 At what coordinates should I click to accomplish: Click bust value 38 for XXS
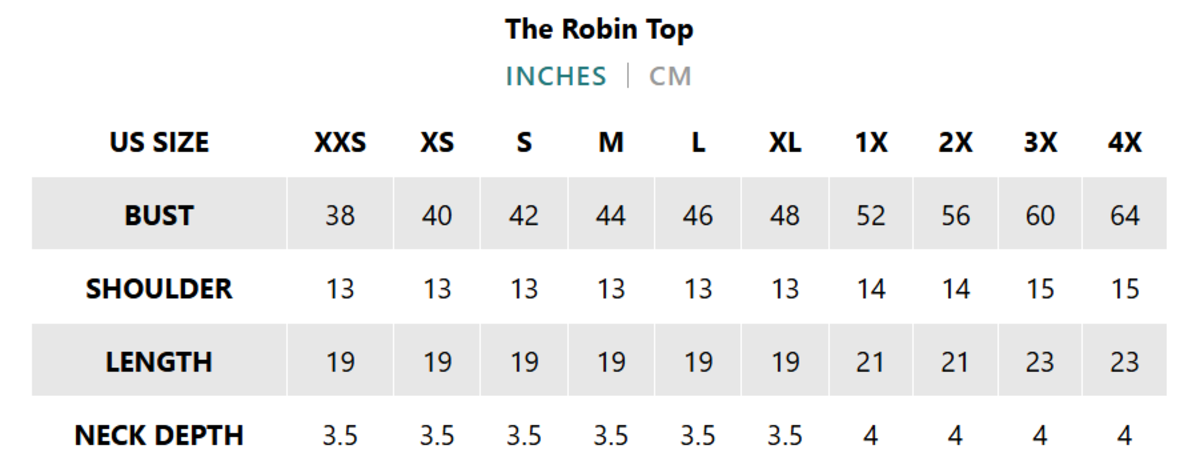coord(340,215)
